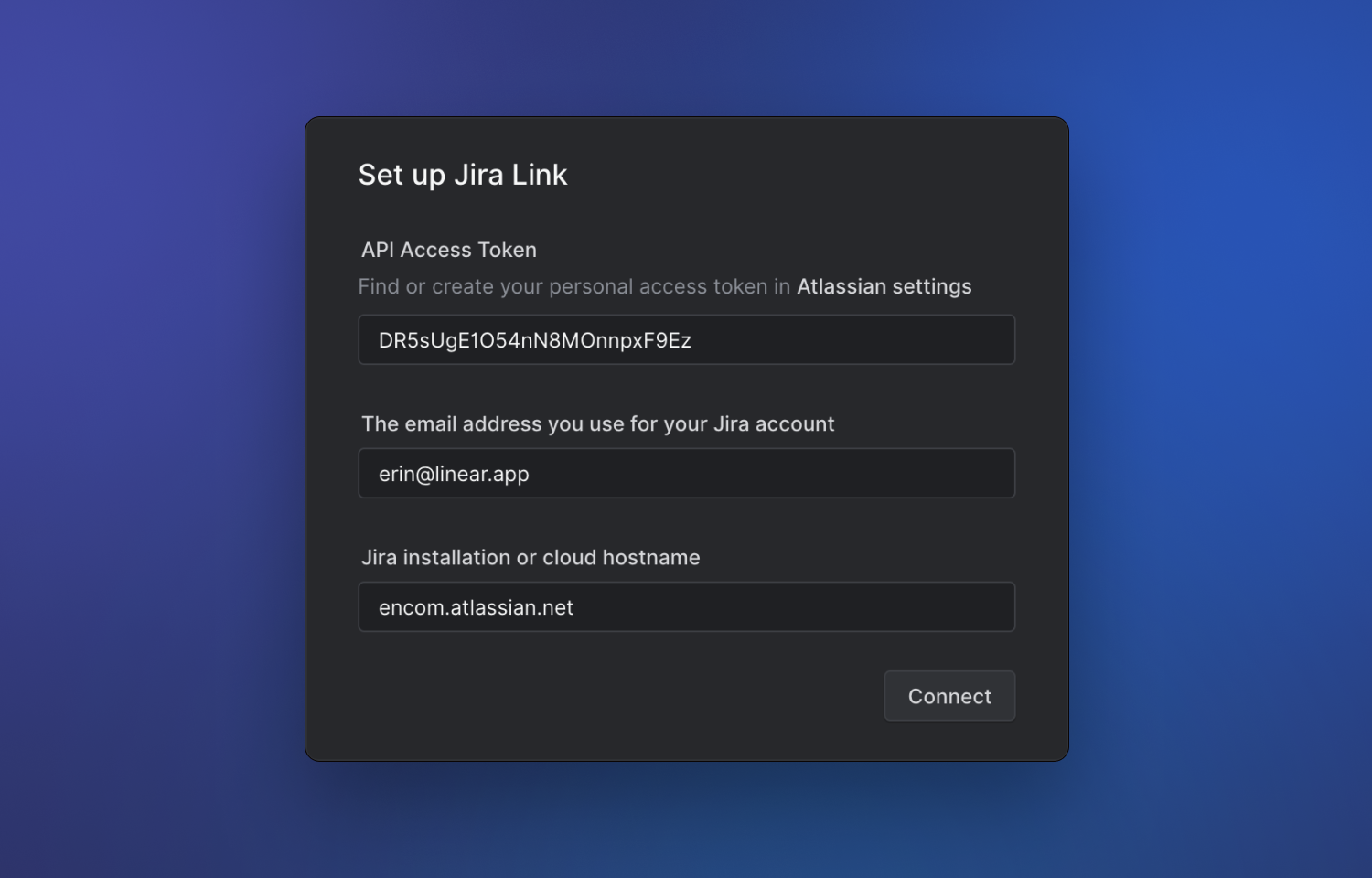This screenshot has height=878, width=1372.
Task: Click blank space after the email text
Action: [777, 474]
